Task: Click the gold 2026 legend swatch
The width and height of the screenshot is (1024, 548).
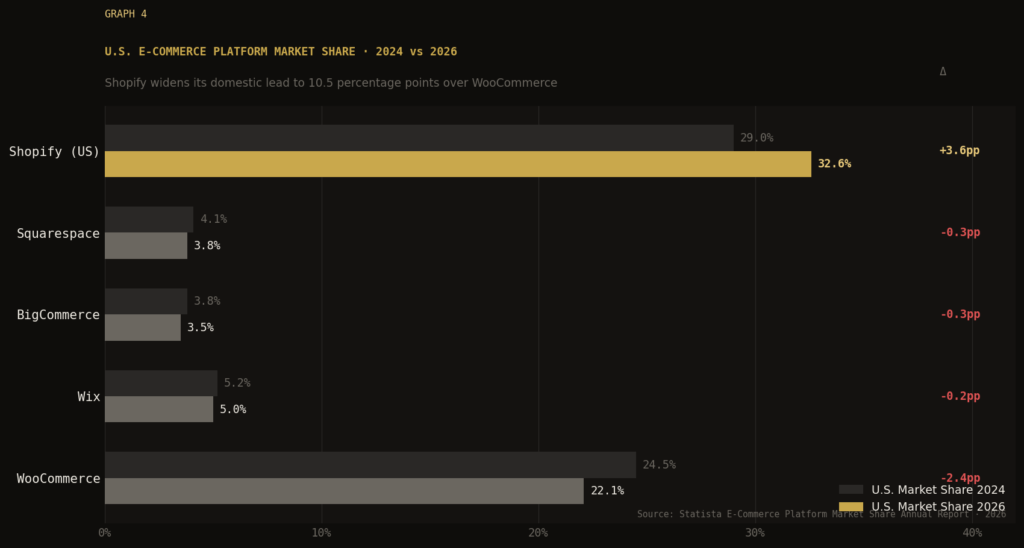Action: pyautogui.click(x=851, y=507)
